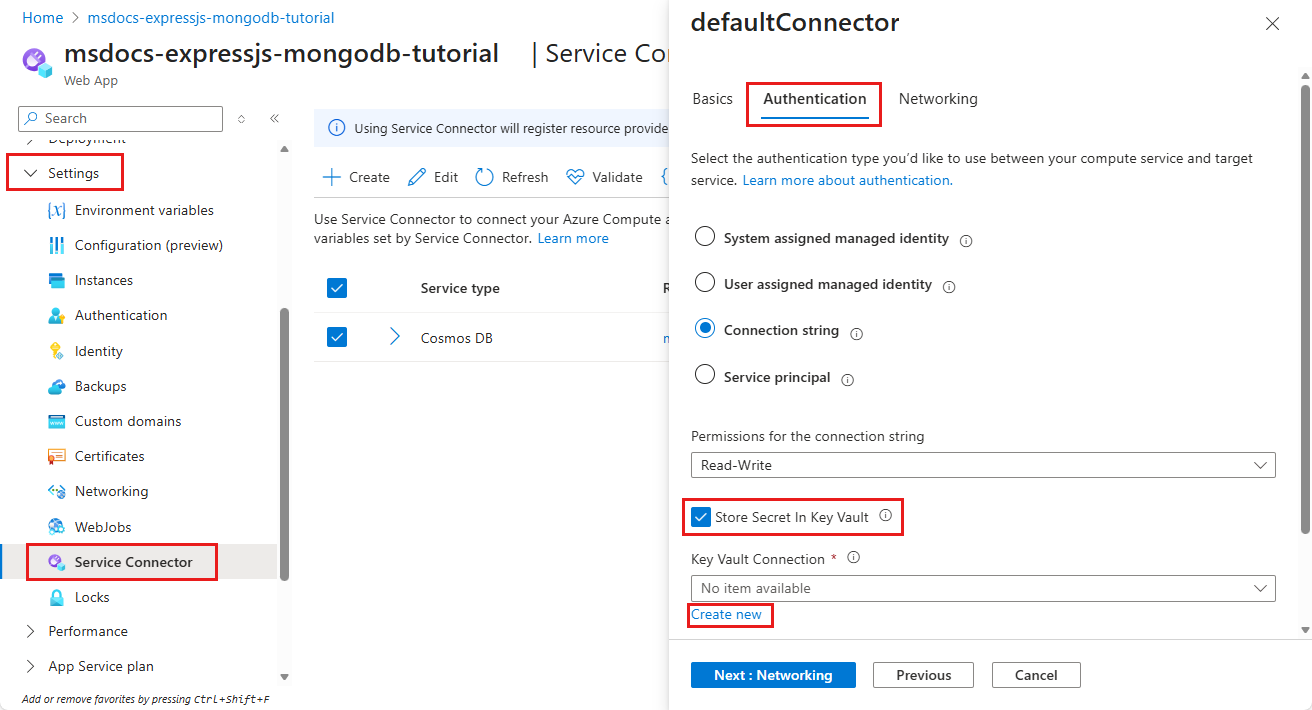Screen dimensions: 1312x710
Task: Open the Key Vault Connection dropdown
Action: tap(982, 588)
